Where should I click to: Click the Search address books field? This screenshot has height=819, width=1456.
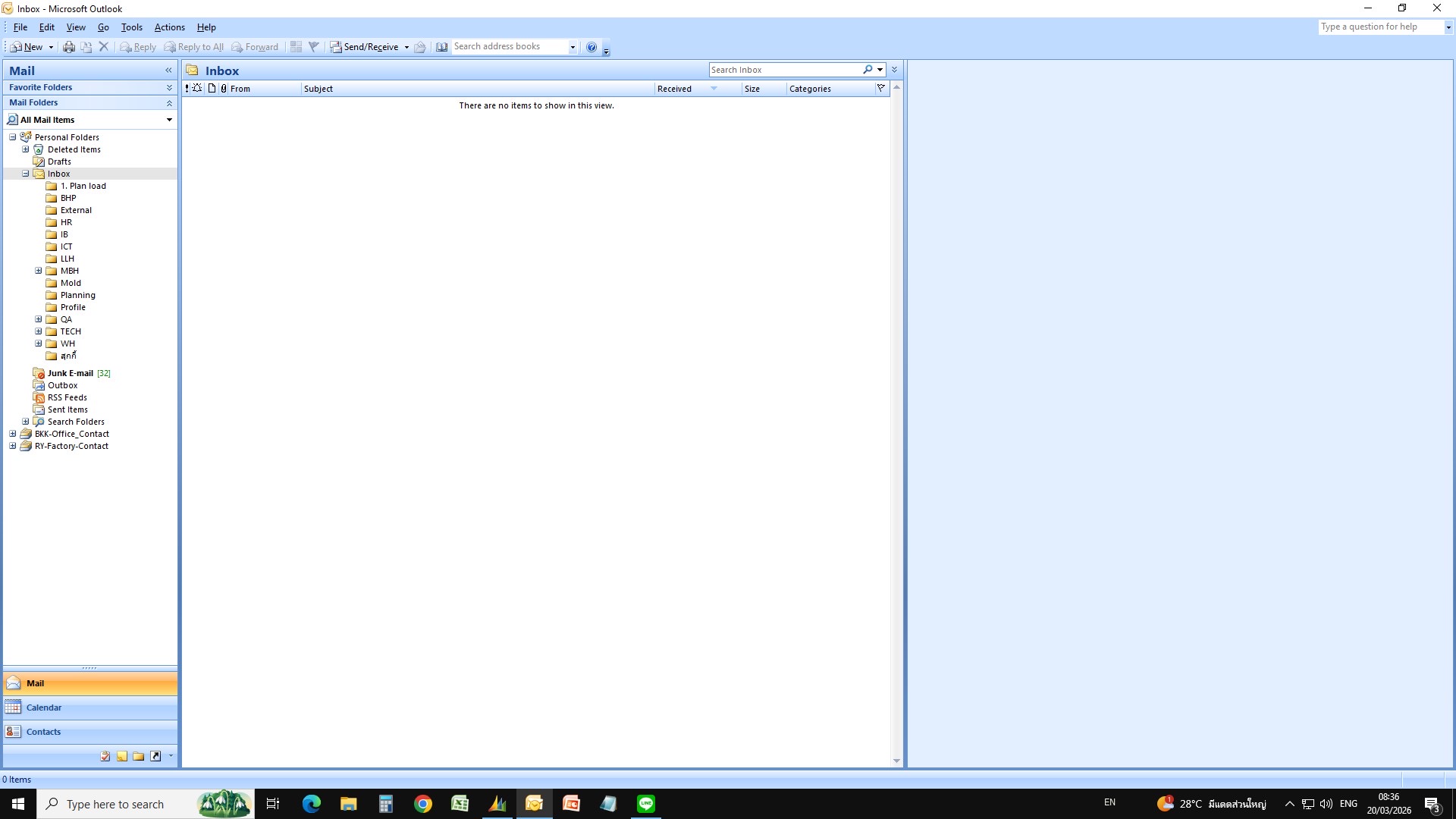click(508, 47)
